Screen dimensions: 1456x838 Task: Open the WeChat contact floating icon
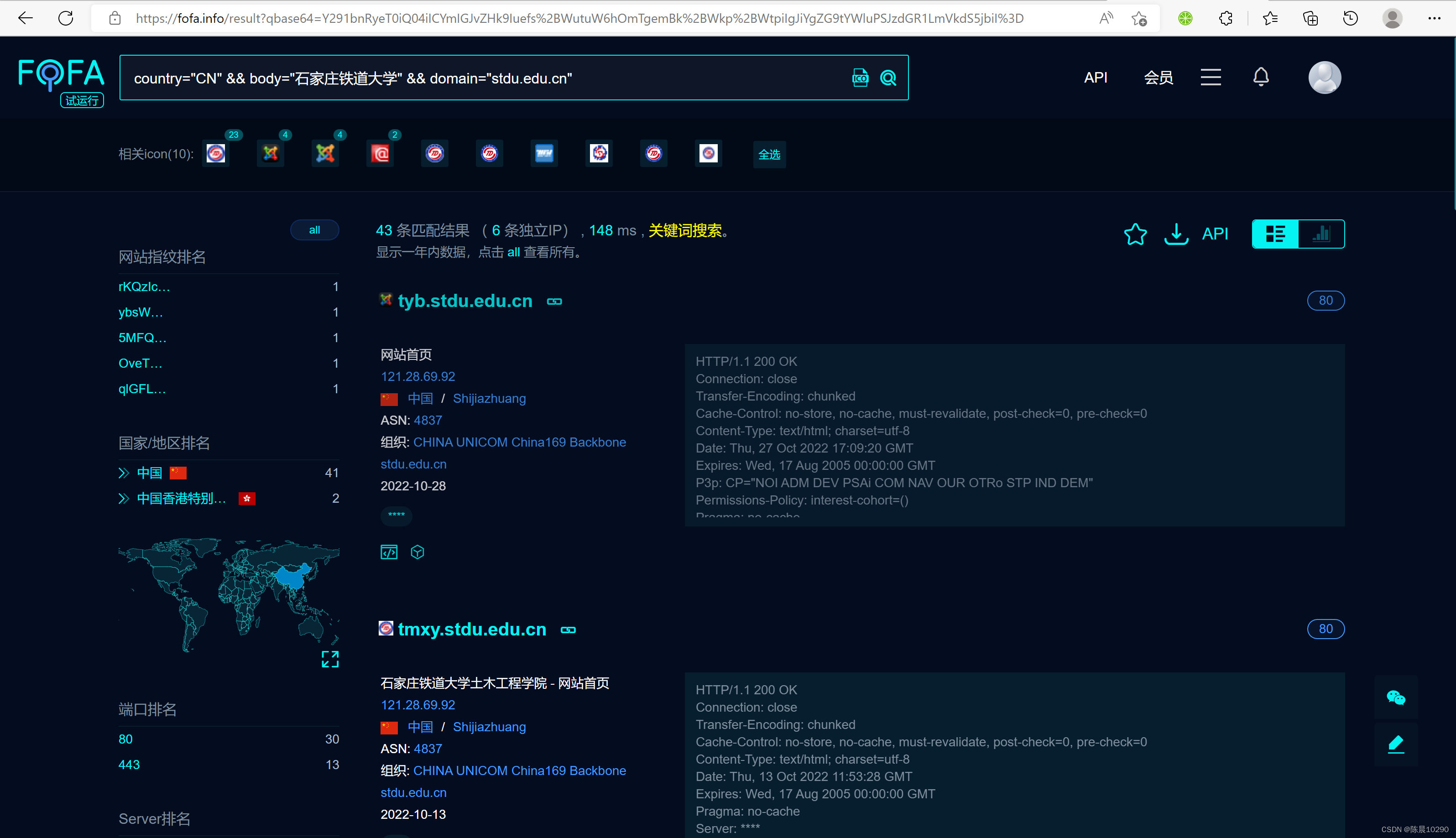point(1396,697)
